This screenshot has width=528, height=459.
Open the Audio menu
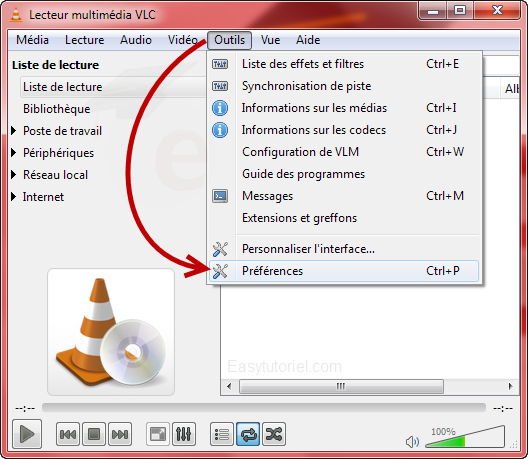[x=136, y=40]
